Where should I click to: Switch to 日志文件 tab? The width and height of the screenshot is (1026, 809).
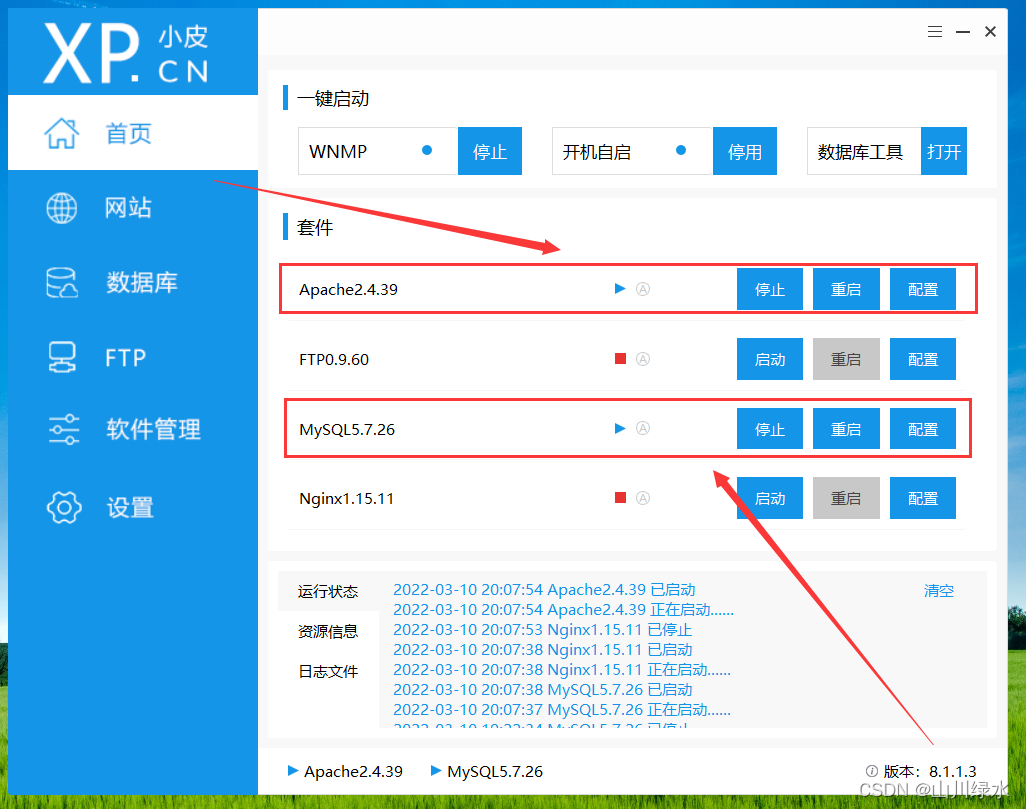328,672
